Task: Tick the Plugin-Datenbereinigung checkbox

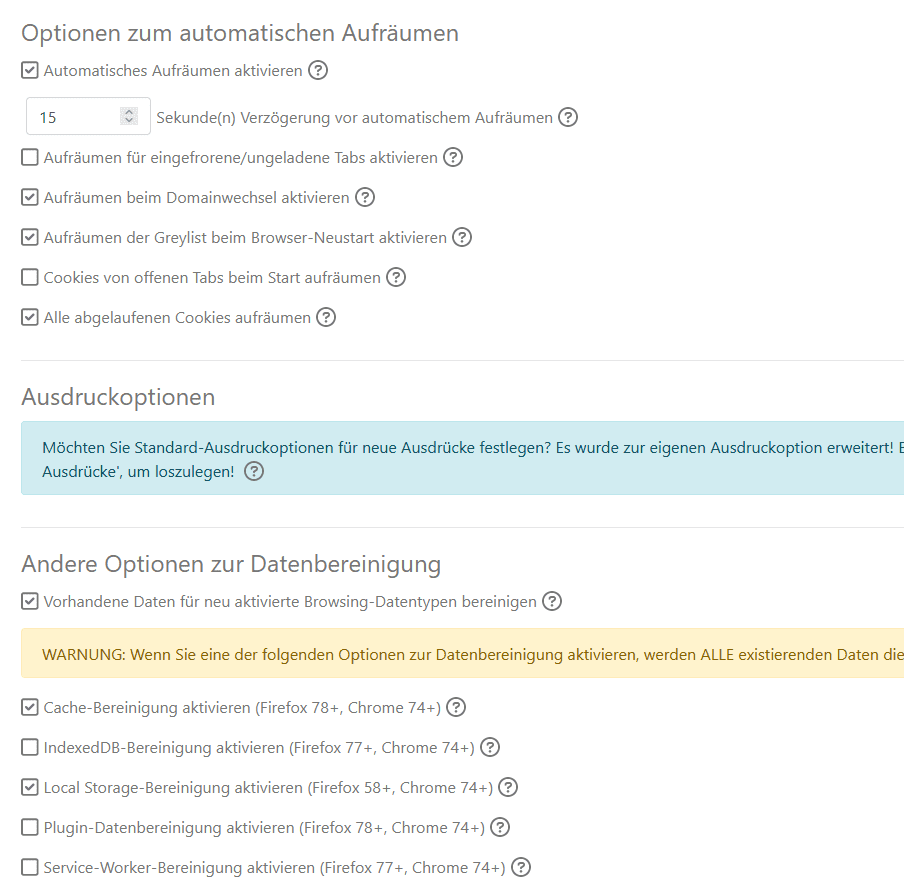Action: [29, 828]
